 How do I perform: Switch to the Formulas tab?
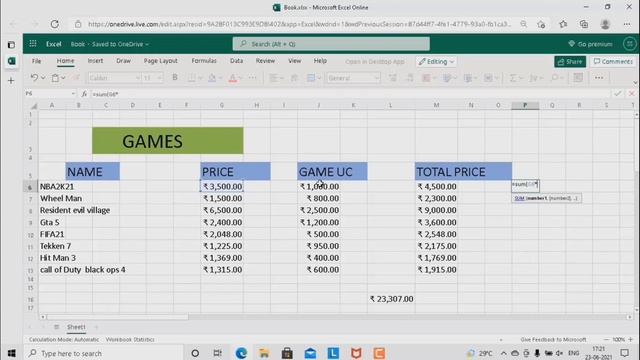click(x=204, y=61)
